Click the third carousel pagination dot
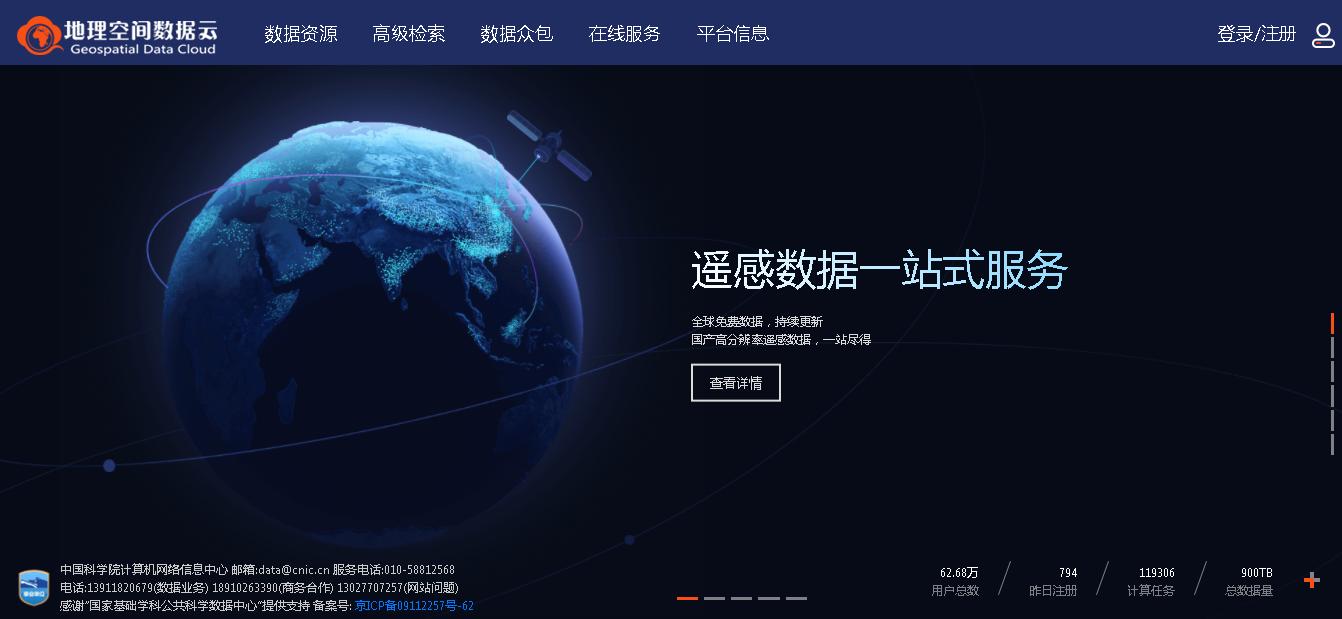This screenshot has height=619, width=1342. 743,597
